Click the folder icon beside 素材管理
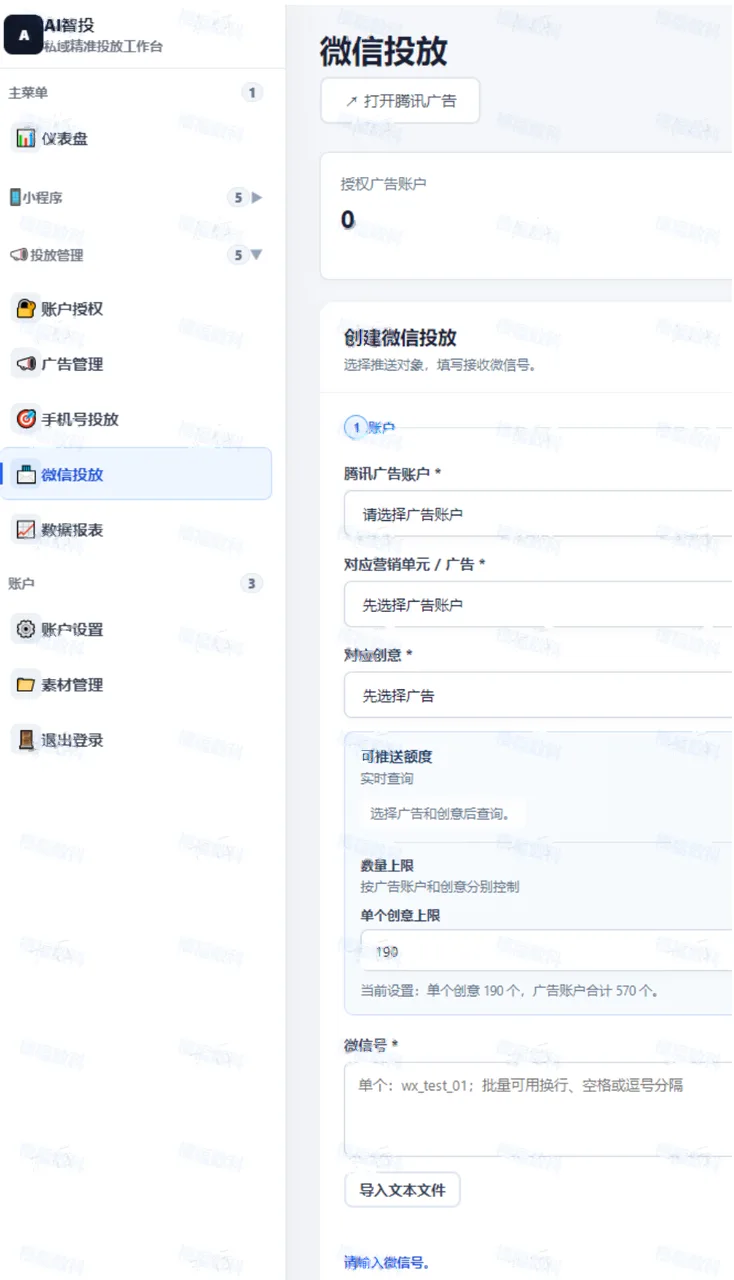 point(26,685)
